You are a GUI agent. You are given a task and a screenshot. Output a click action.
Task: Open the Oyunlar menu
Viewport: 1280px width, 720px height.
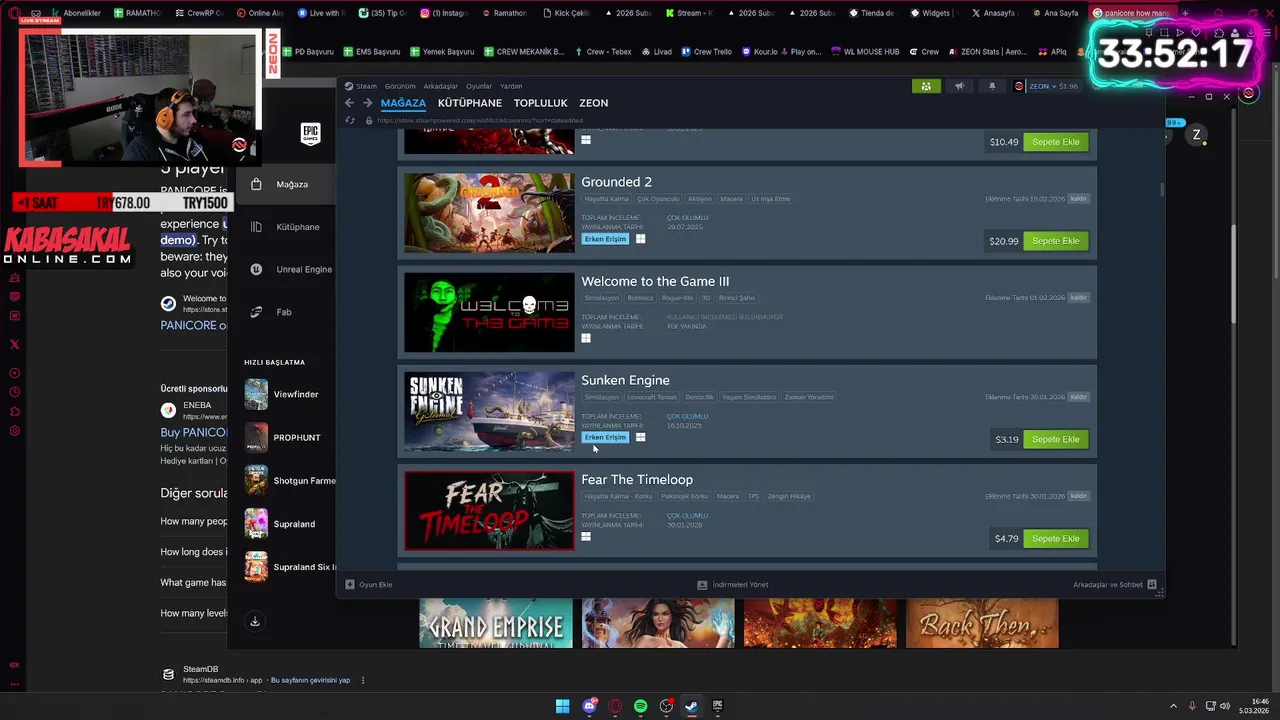coord(479,86)
